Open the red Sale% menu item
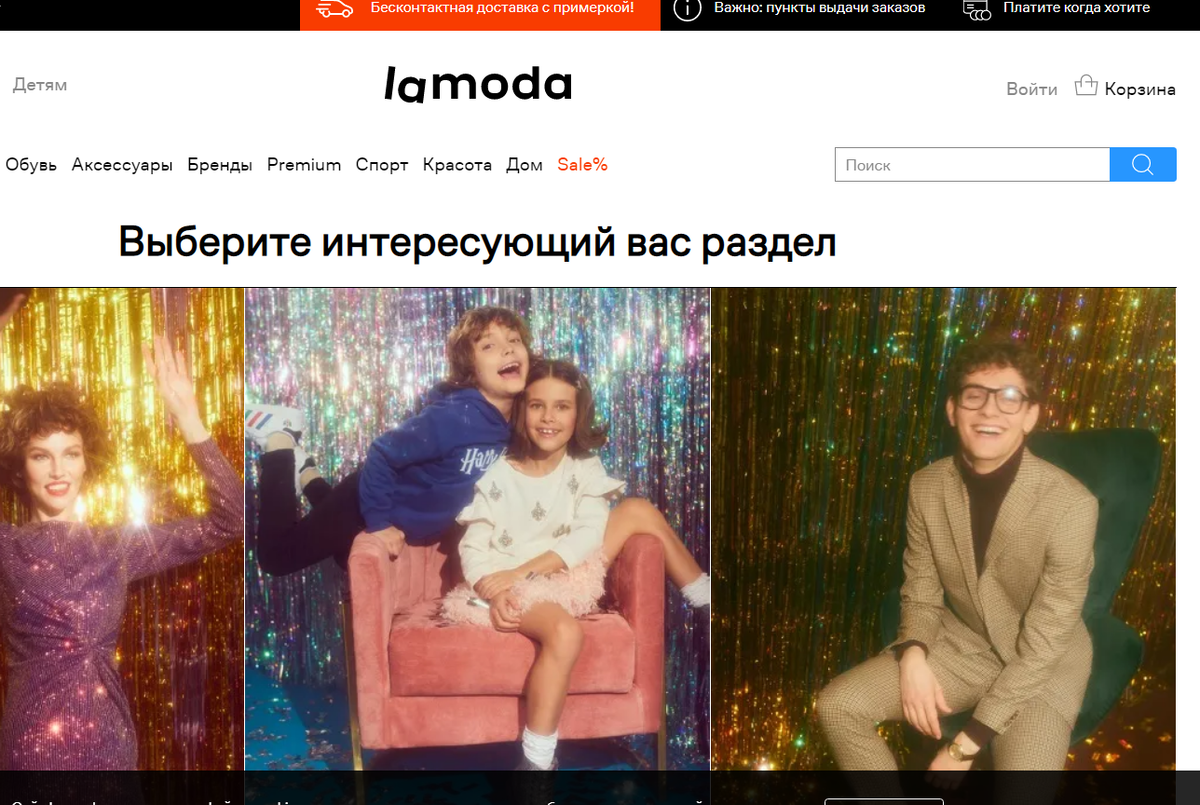This screenshot has height=805, width=1200. [583, 165]
